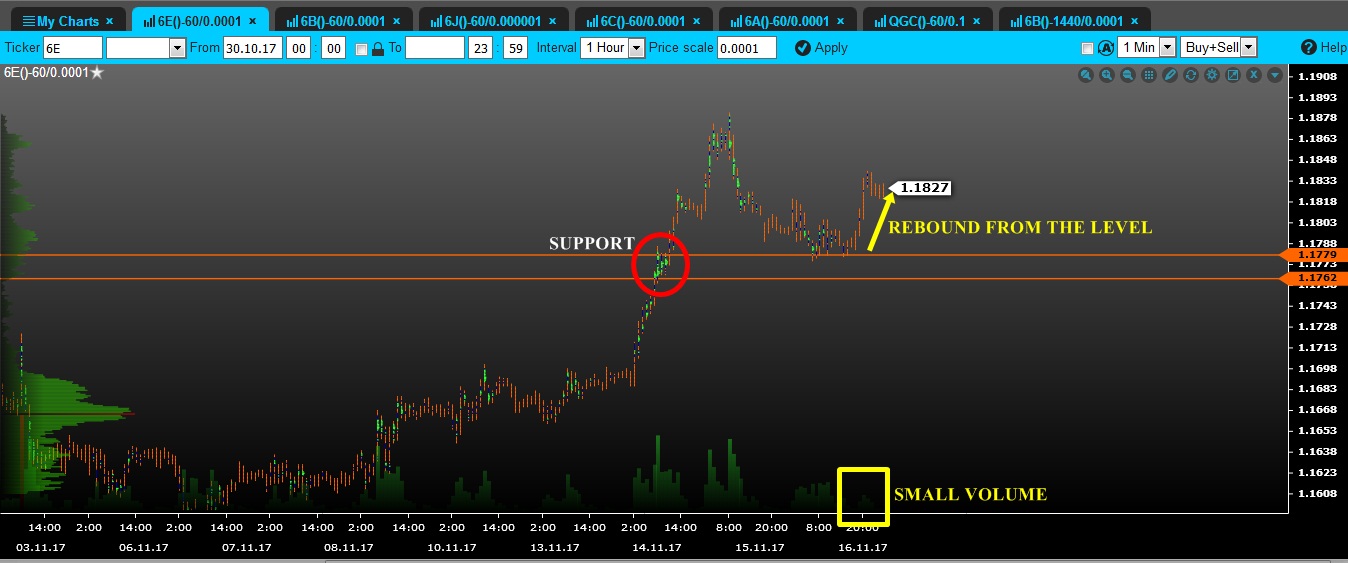Pop out chart with the expand window icon
The width and height of the screenshot is (1348, 563).
[1233, 75]
